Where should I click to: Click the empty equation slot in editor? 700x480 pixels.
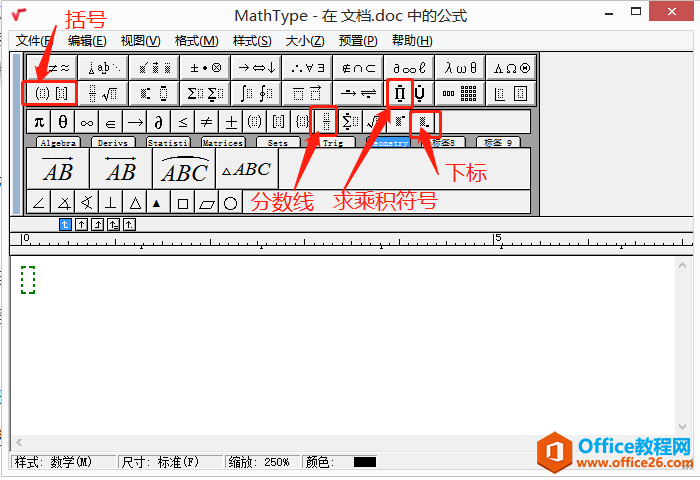coord(28,280)
